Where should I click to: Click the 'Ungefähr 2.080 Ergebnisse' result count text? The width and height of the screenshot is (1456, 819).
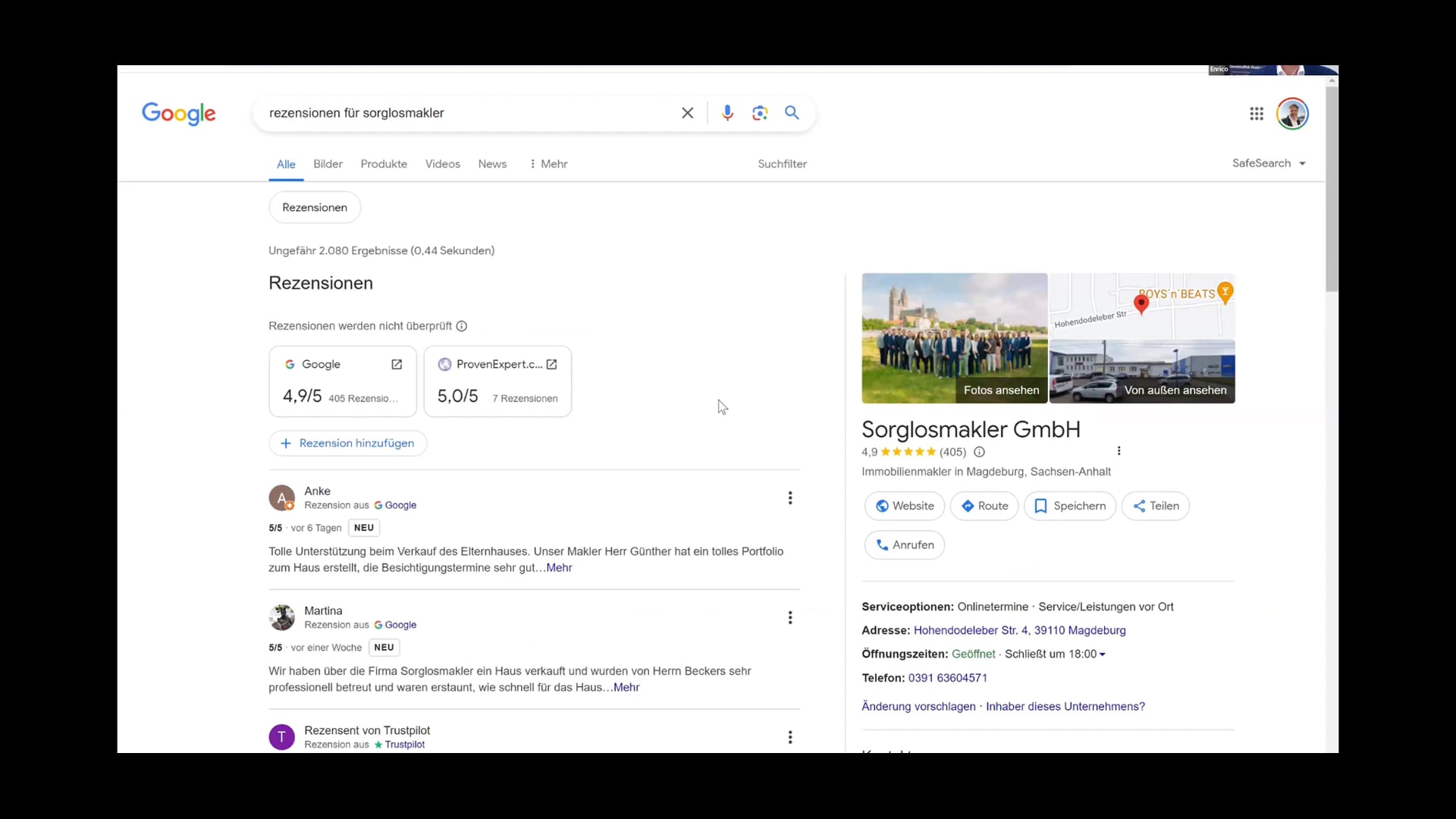click(381, 251)
